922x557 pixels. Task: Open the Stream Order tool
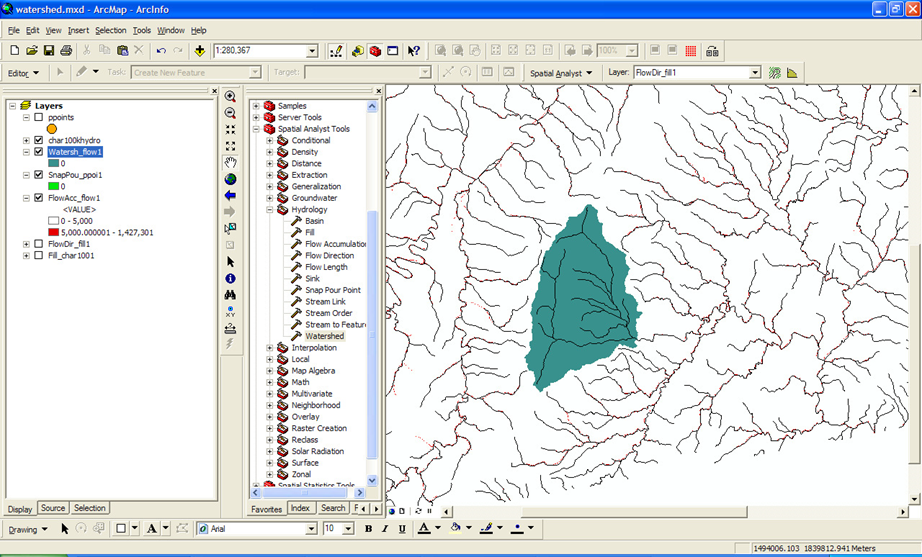tap(329, 313)
